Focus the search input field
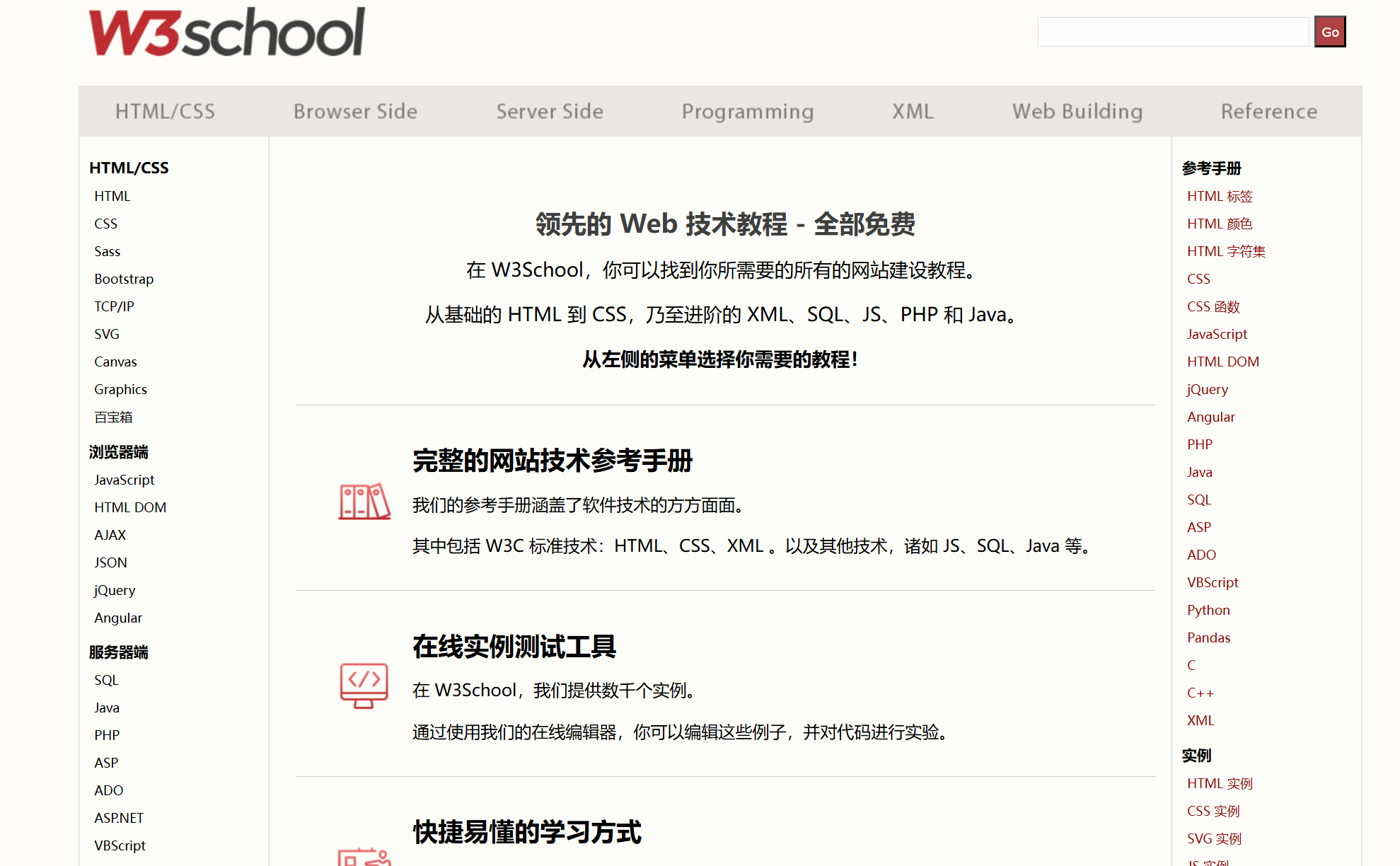The image size is (1400, 866). coord(1172,32)
